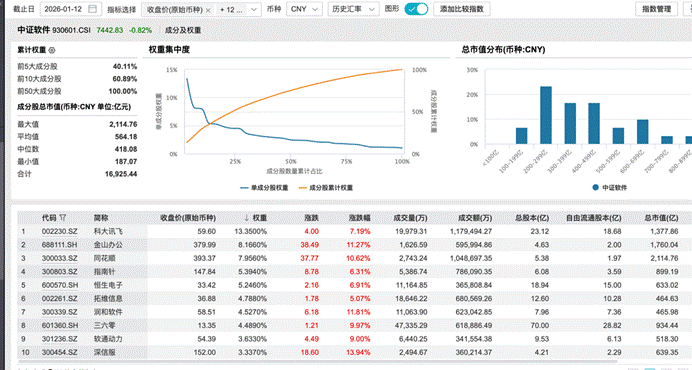Open the filter icon next to 代码 header

coord(63,218)
